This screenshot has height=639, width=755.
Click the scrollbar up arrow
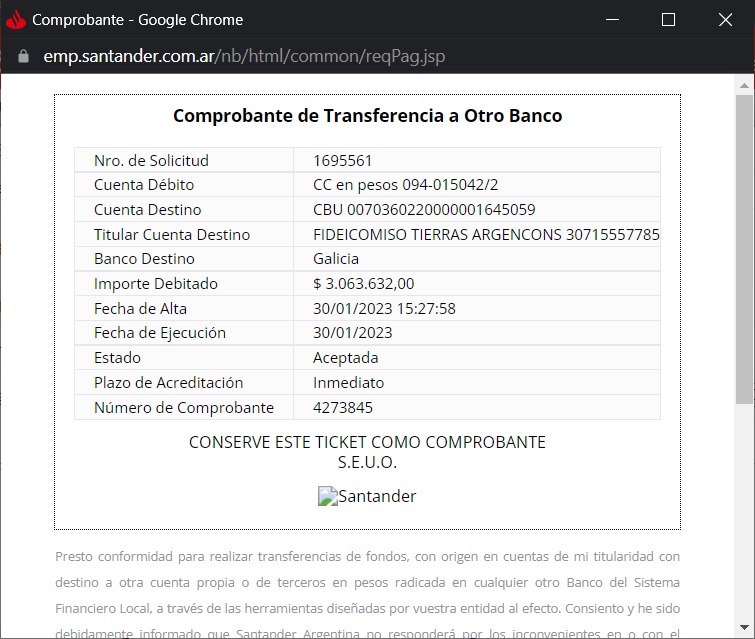(744, 85)
